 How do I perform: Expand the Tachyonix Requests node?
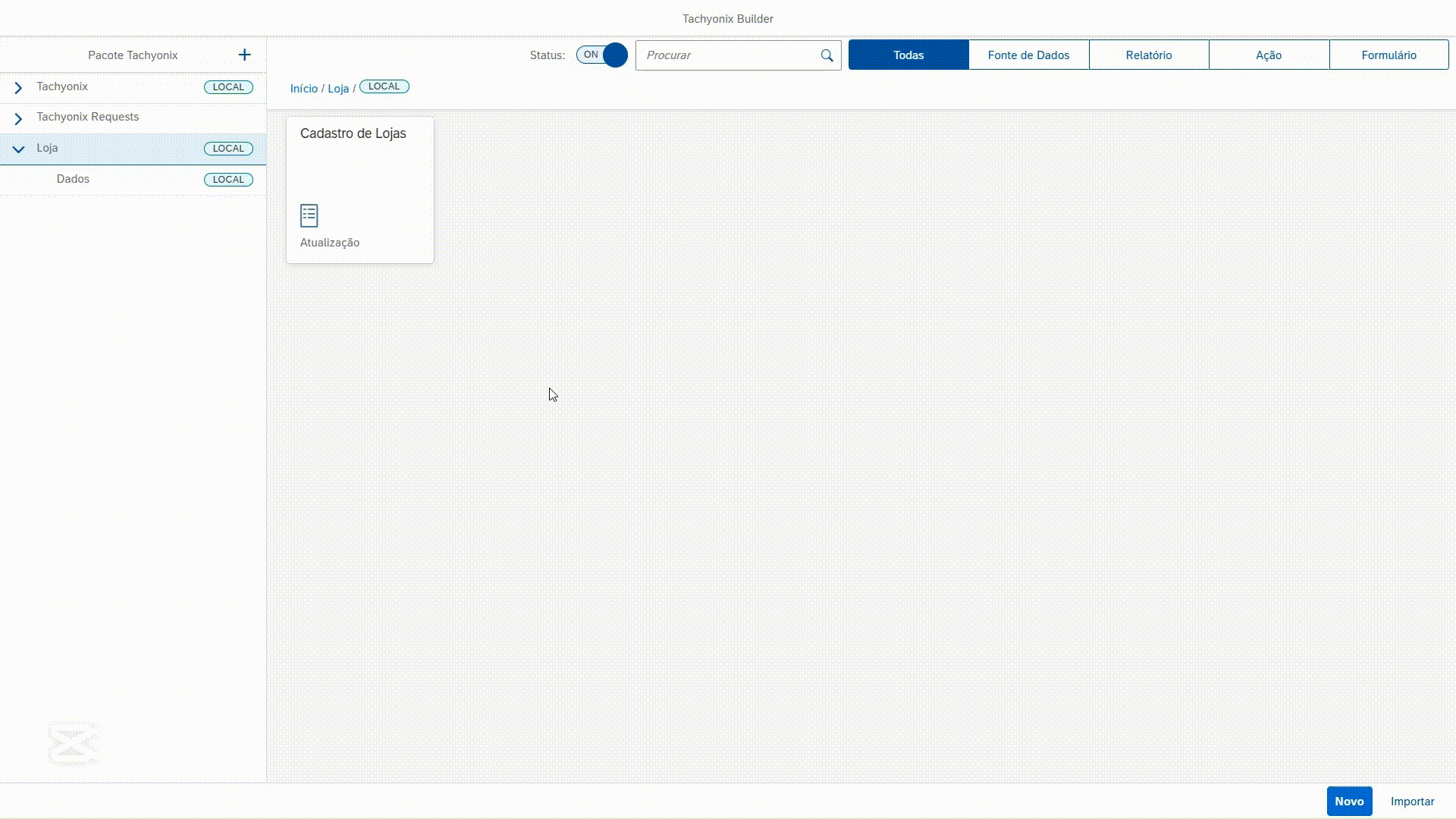coord(18,118)
